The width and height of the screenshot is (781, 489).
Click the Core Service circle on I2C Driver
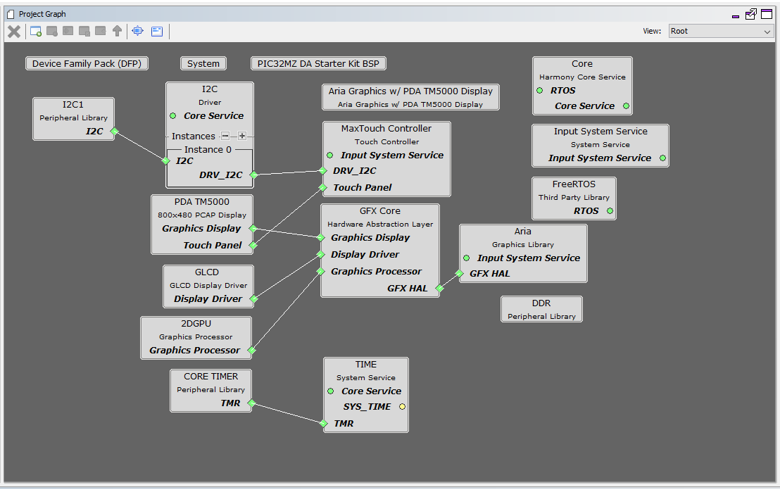tap(173, 116)
